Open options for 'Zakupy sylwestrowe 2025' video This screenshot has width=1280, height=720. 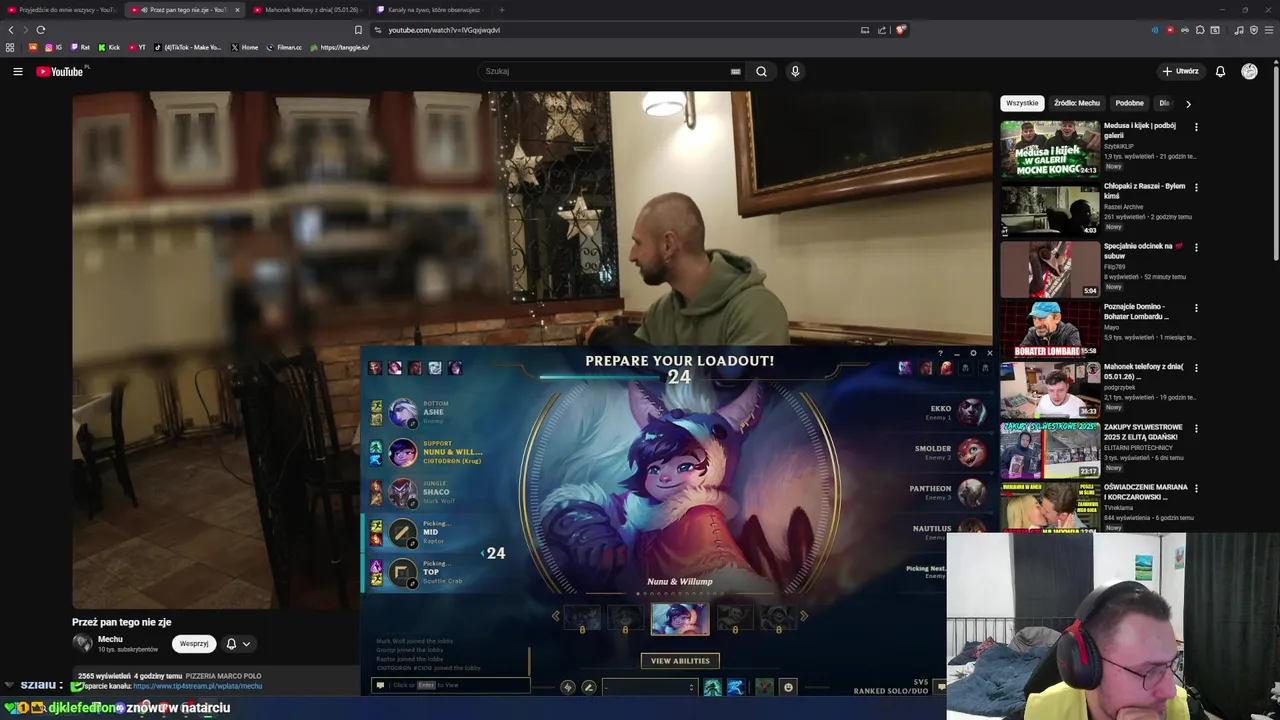coord(1196,428)
